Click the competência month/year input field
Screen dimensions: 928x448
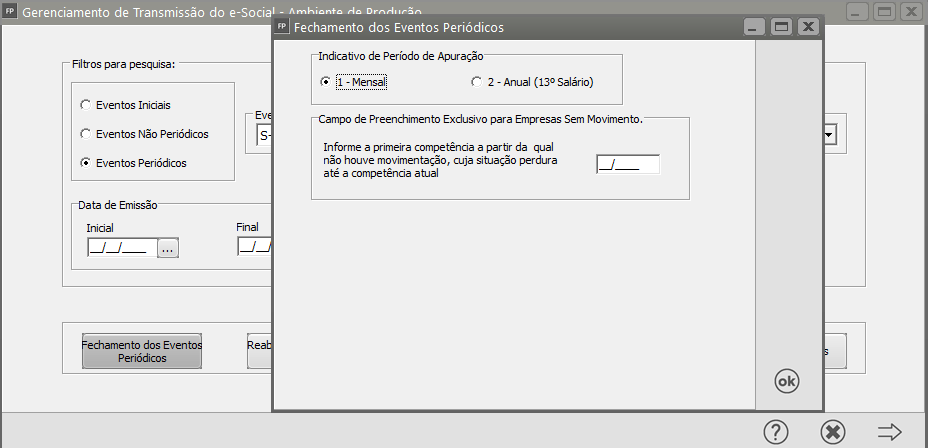(x=627, y=165)
